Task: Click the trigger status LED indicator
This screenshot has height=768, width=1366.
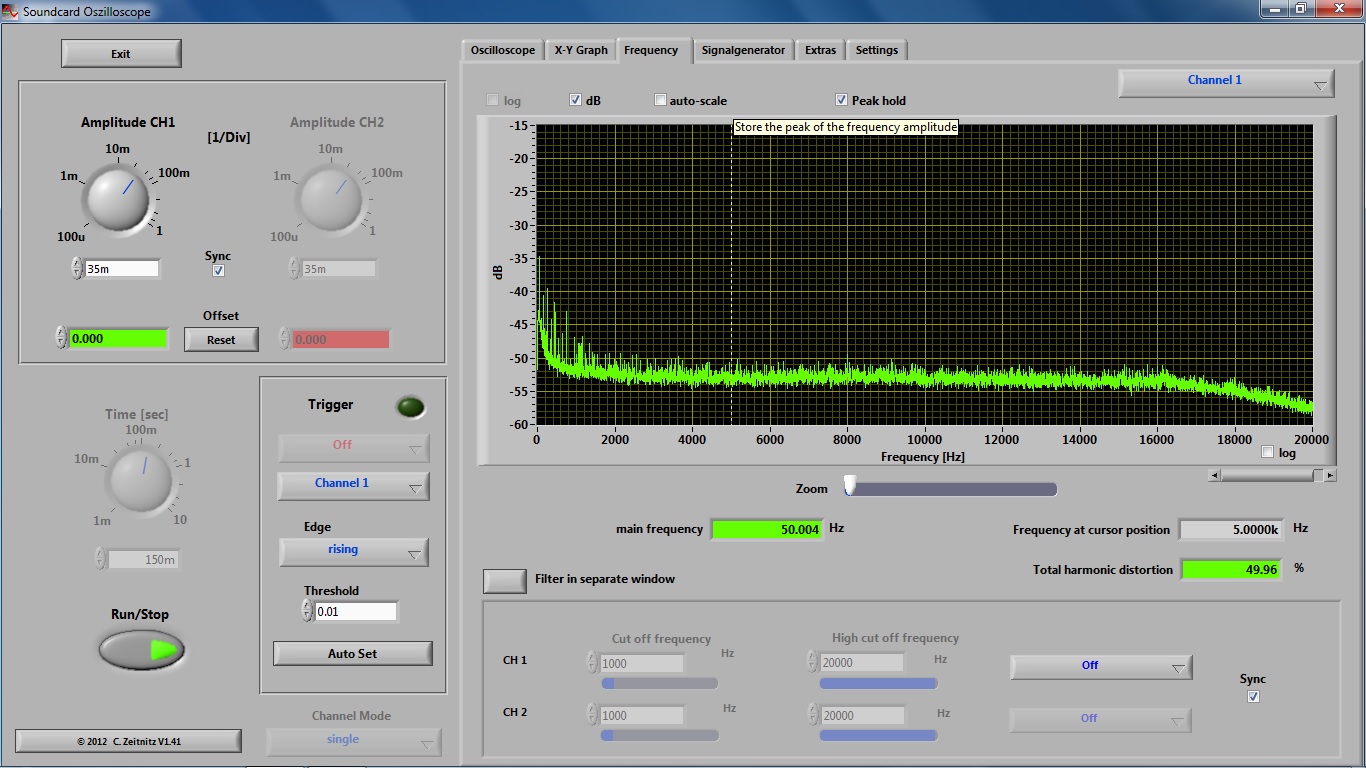Action: click(410, 407)
